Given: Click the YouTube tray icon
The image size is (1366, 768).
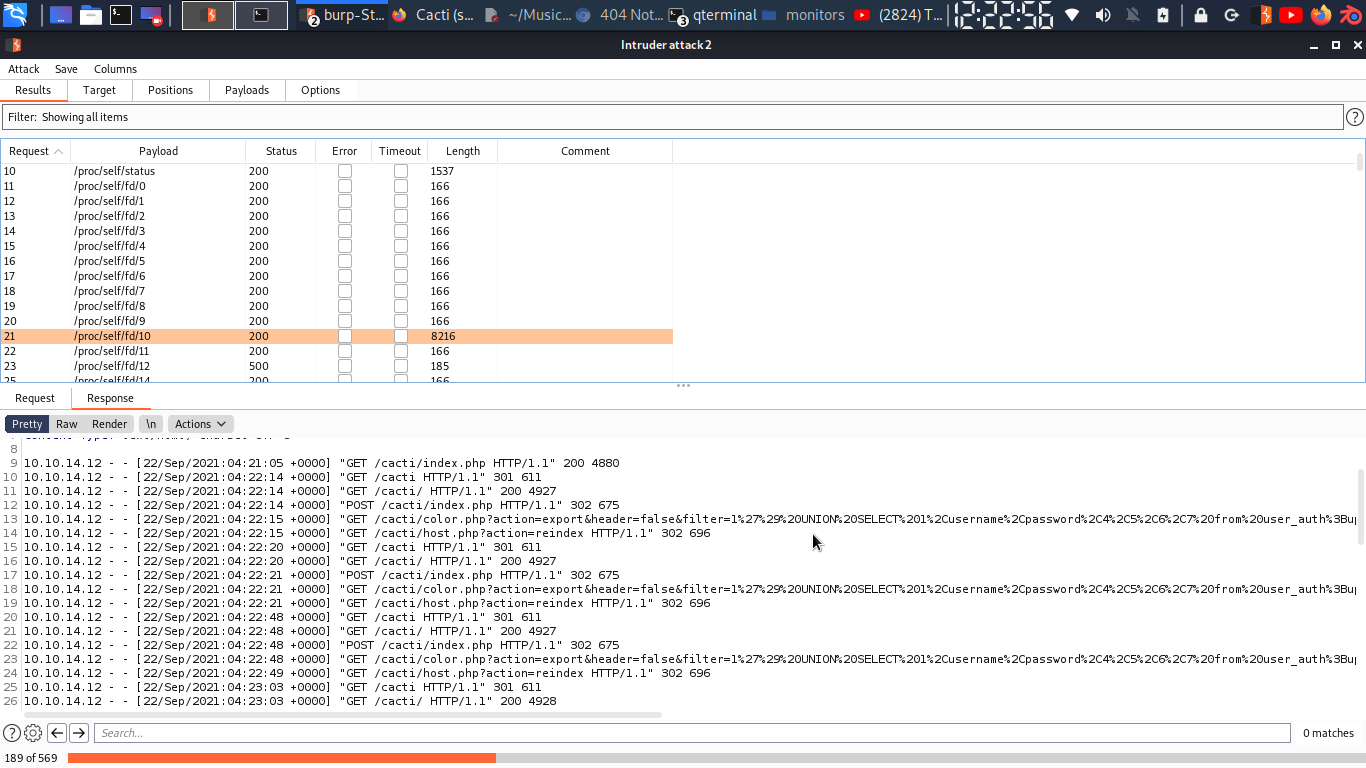Looking at the screenshot, I should click(x=1291, y=15).
